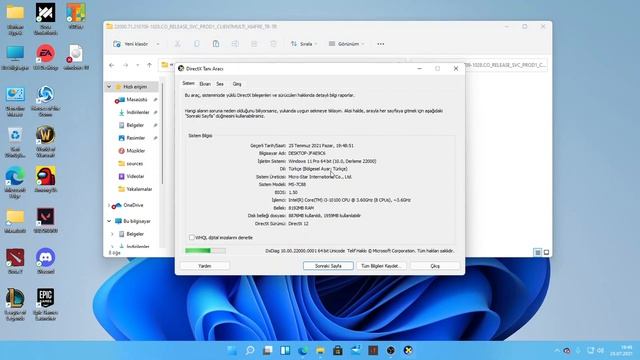Click the Yardım button
Image resolution: width=640 pixels, height=360 pixels.
point(204,266)
